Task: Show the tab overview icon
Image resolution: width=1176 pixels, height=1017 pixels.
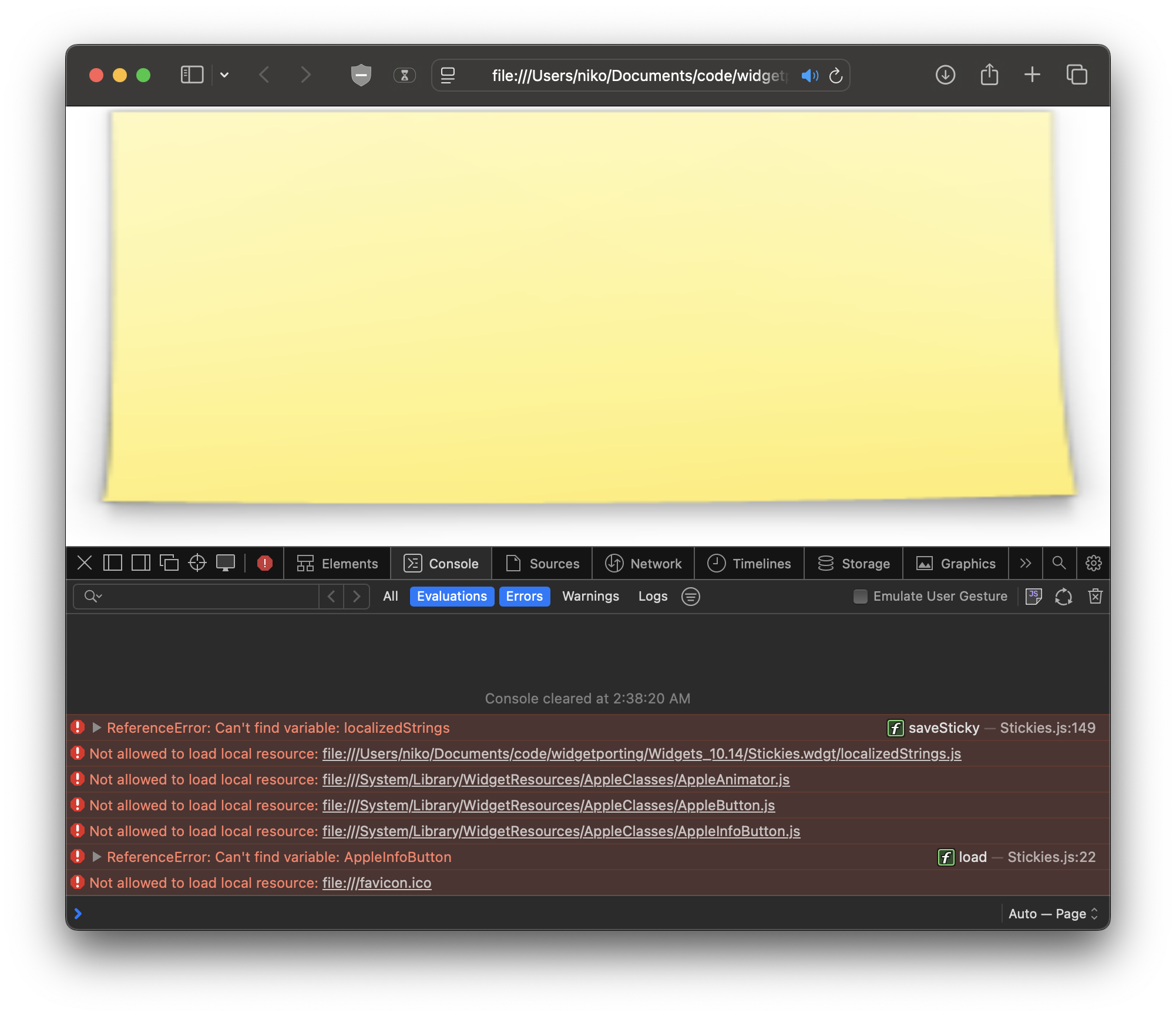Action: coord(1077,75)
